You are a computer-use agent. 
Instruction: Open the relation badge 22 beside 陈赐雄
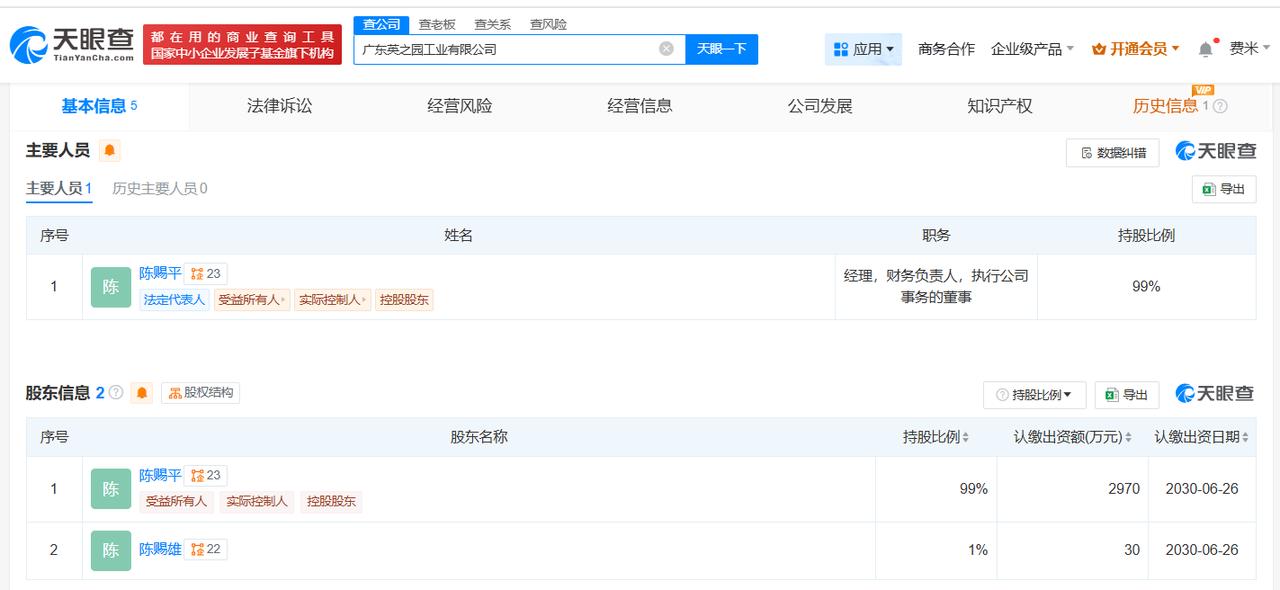pyautogui.click(x=206, y=549)
